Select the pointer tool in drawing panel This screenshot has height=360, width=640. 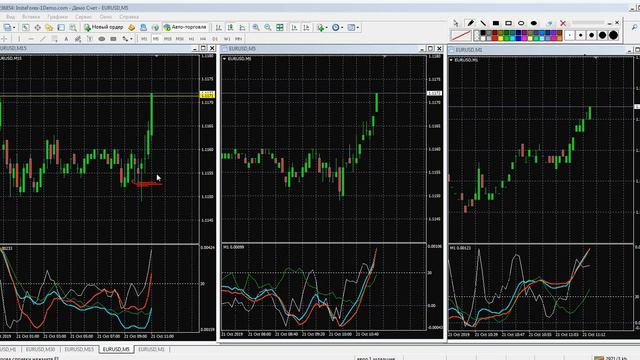pyautogui.click(x=456, y=23)
